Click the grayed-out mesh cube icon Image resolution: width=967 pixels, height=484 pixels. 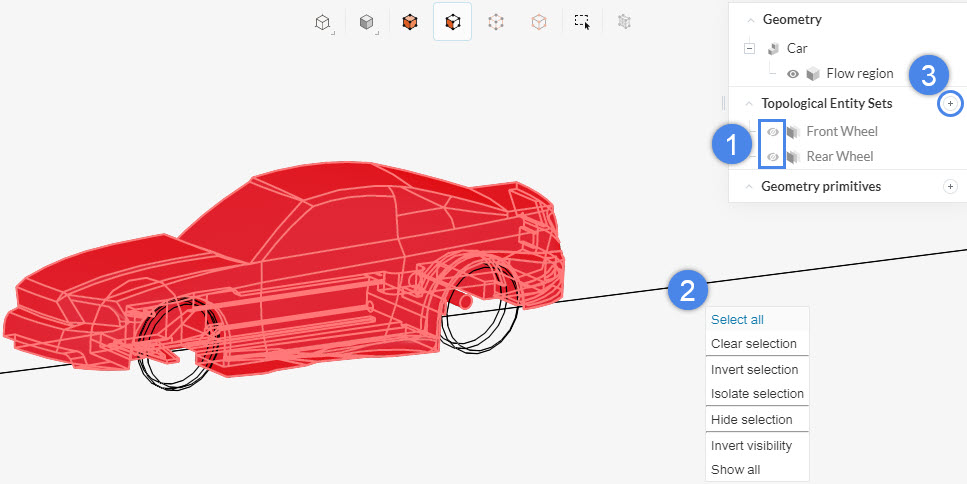(x=625, y=22)
